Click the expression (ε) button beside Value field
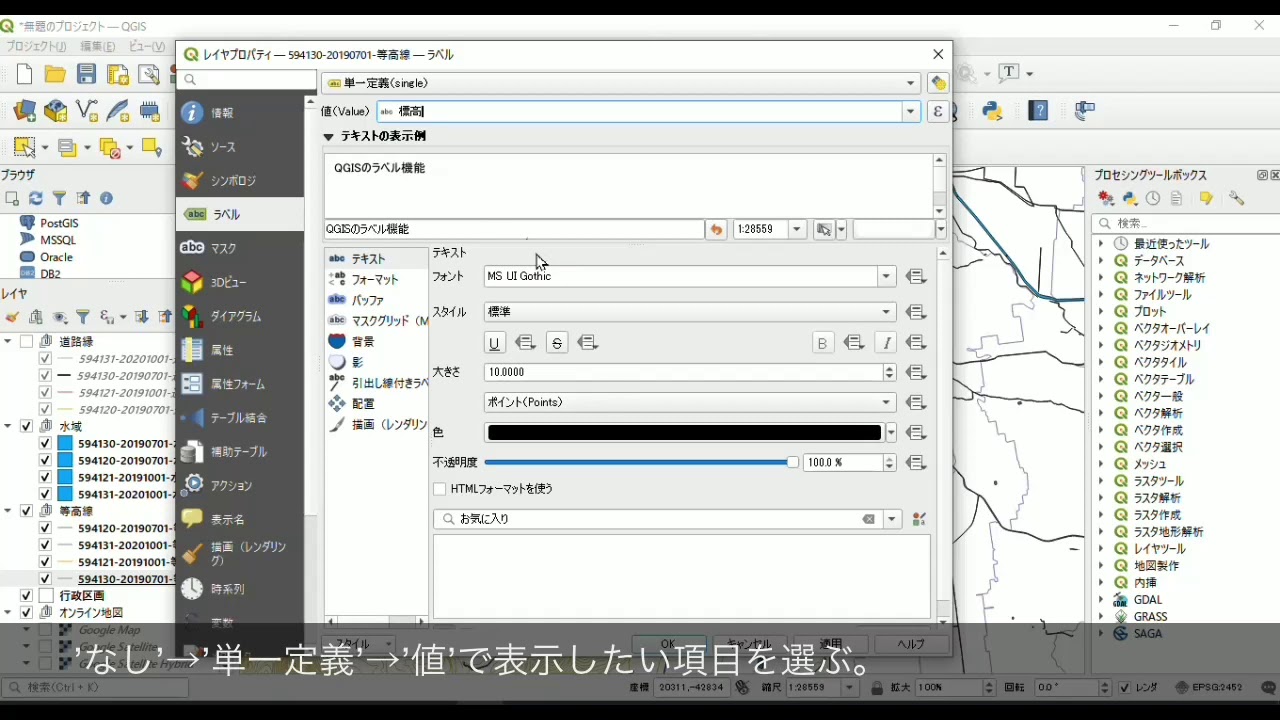Viewport: 1280px width, 720px height. point(938,112)
